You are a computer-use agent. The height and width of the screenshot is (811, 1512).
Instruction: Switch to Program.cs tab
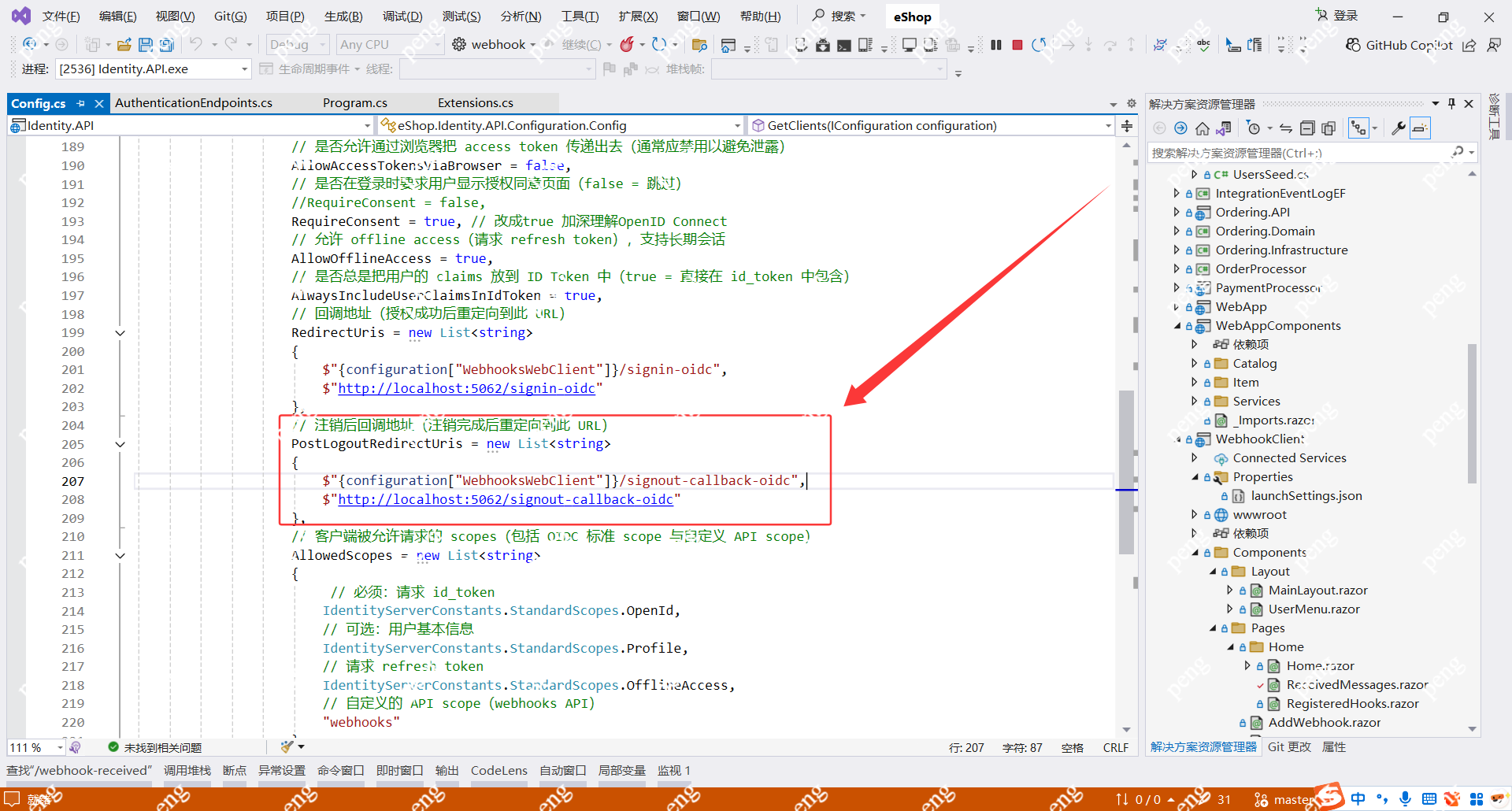pyautogui.click(x=355, y=103)
